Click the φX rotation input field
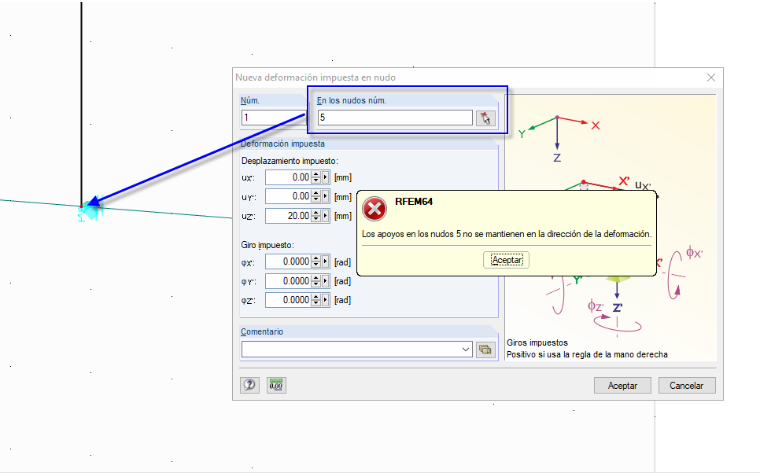This screenshot has height=475, width=760. [288, 262]
